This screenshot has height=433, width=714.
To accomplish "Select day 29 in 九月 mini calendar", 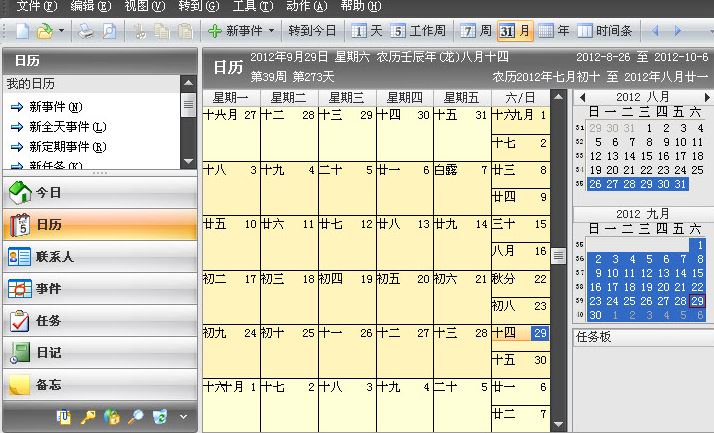I will (697, 301).
